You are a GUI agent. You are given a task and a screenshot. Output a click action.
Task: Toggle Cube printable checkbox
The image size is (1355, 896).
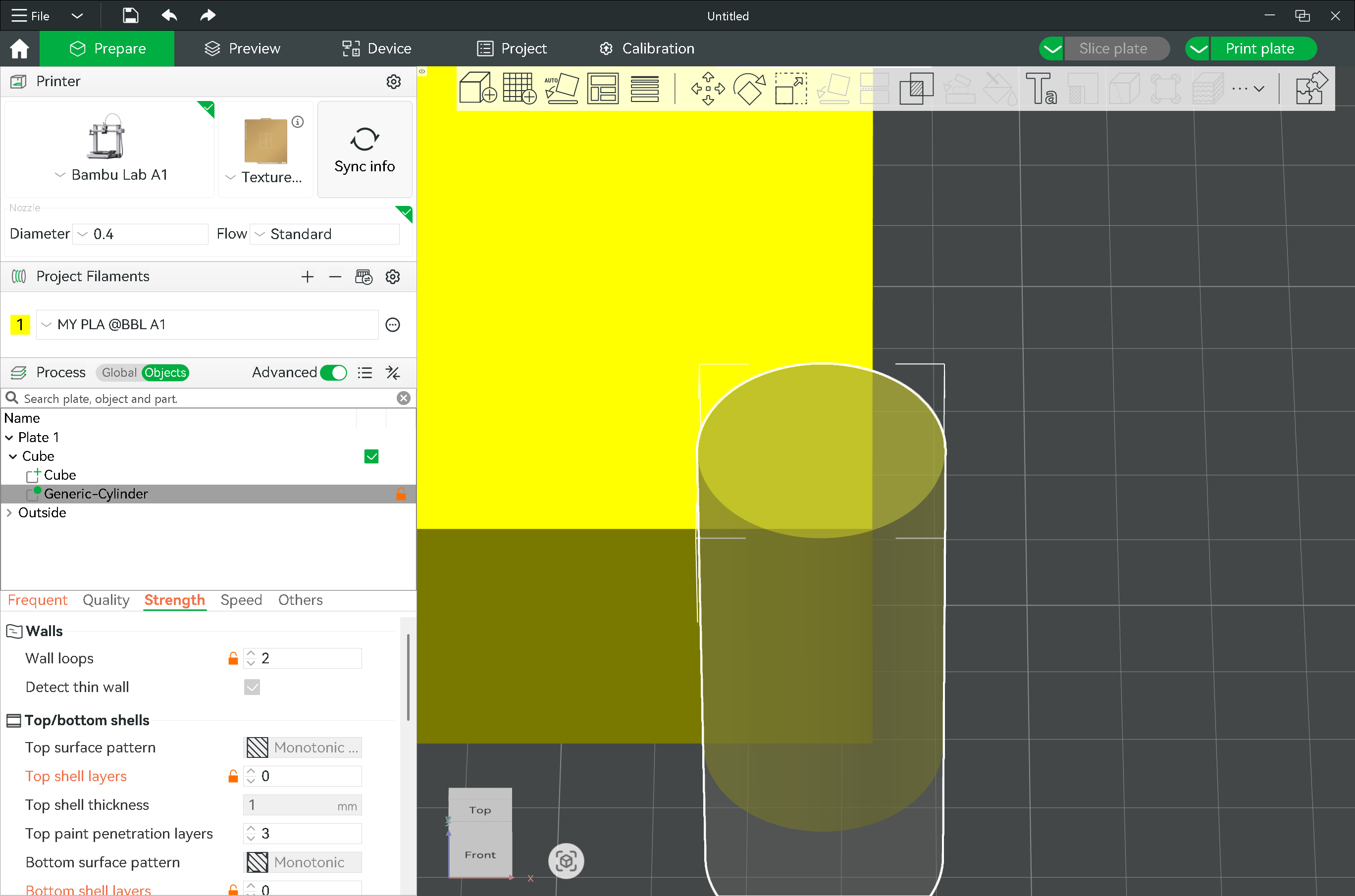(371, 456)
